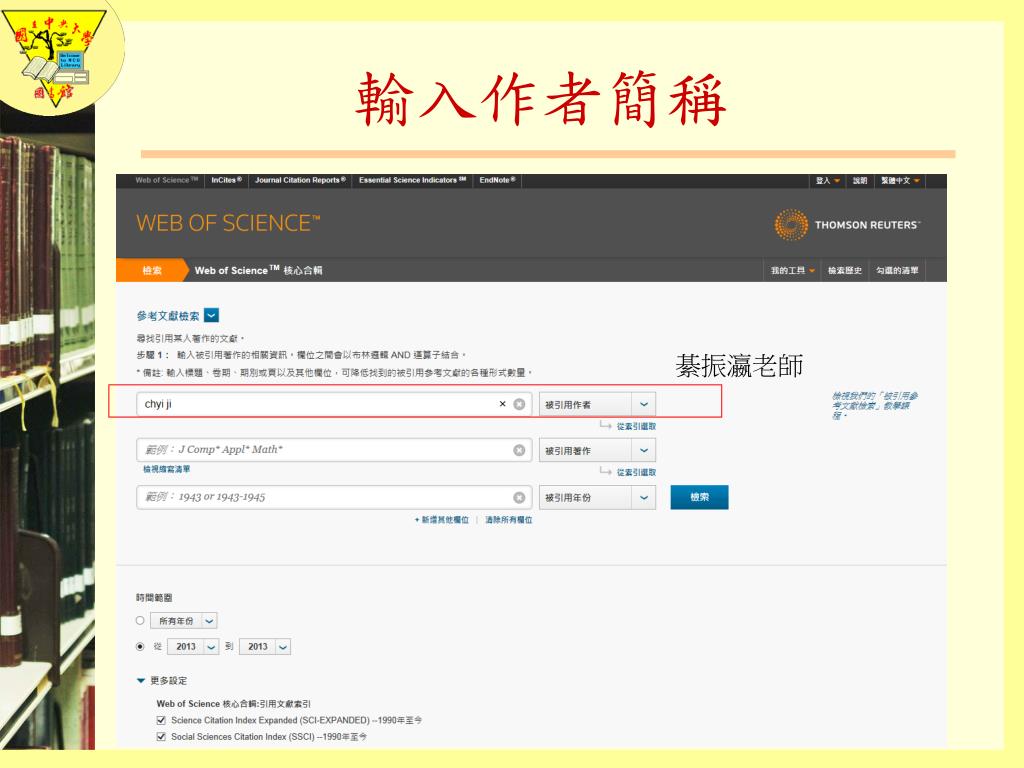Click the blue 檢索 search button
Screen dimensions: 1024x768
699,498
